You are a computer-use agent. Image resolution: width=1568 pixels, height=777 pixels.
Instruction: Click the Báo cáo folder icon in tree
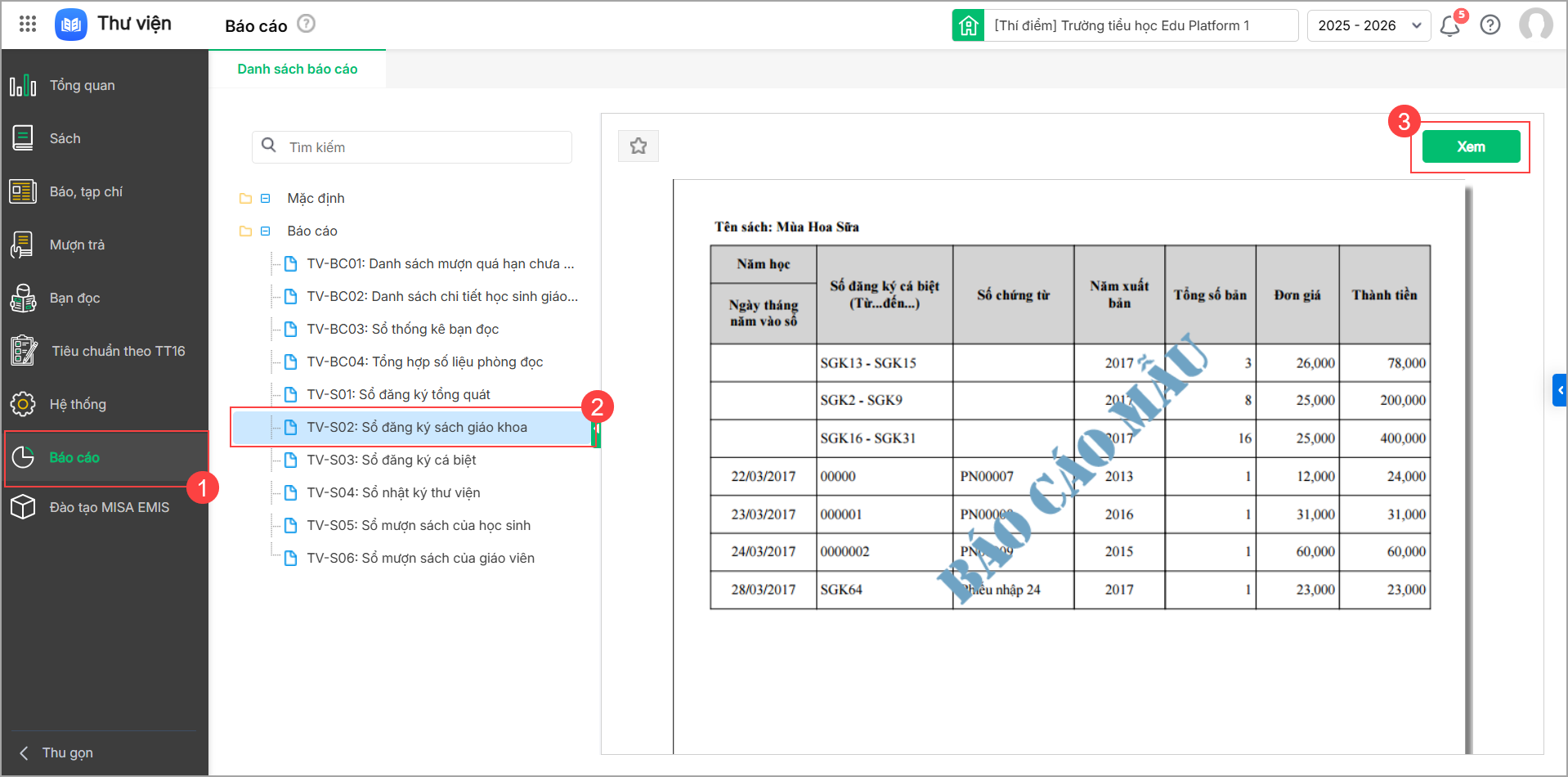[245, 231]
